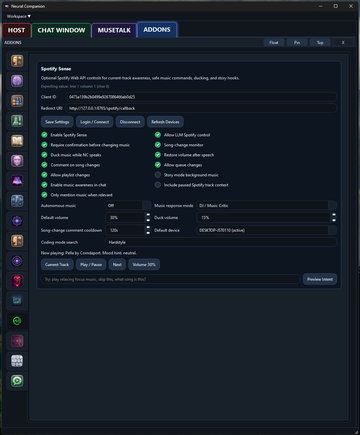Select the ADDONS tab
360x435 pixels.
[x=157, y=30]
